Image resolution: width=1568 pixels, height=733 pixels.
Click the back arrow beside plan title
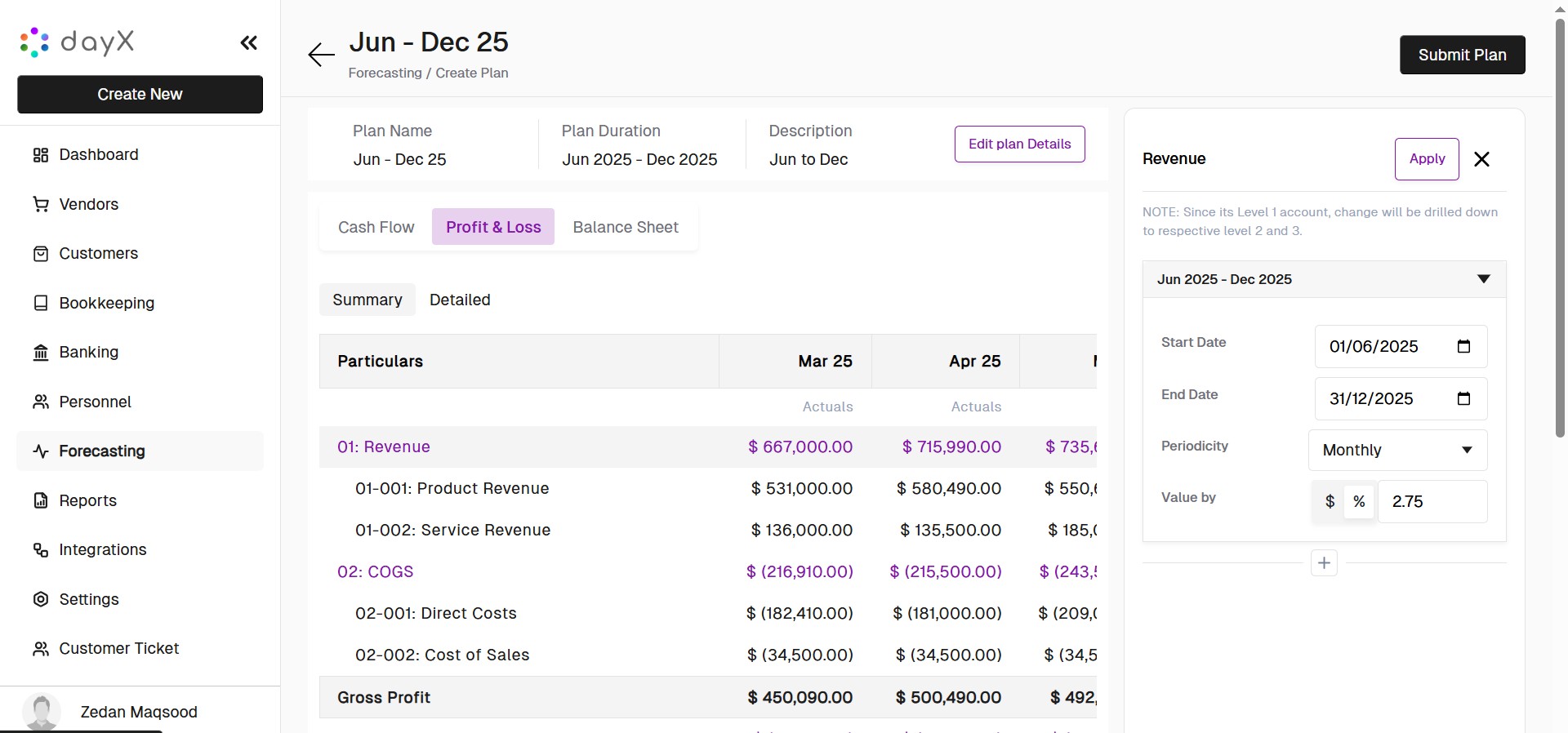tap(321, 55)
